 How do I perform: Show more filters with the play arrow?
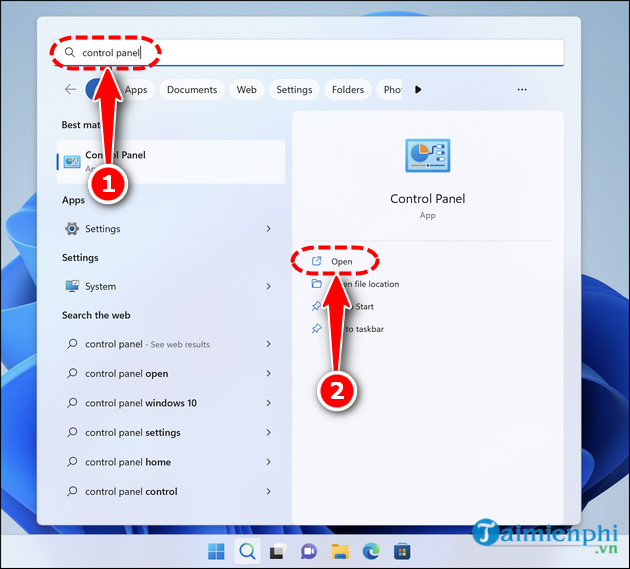(418, 89)
